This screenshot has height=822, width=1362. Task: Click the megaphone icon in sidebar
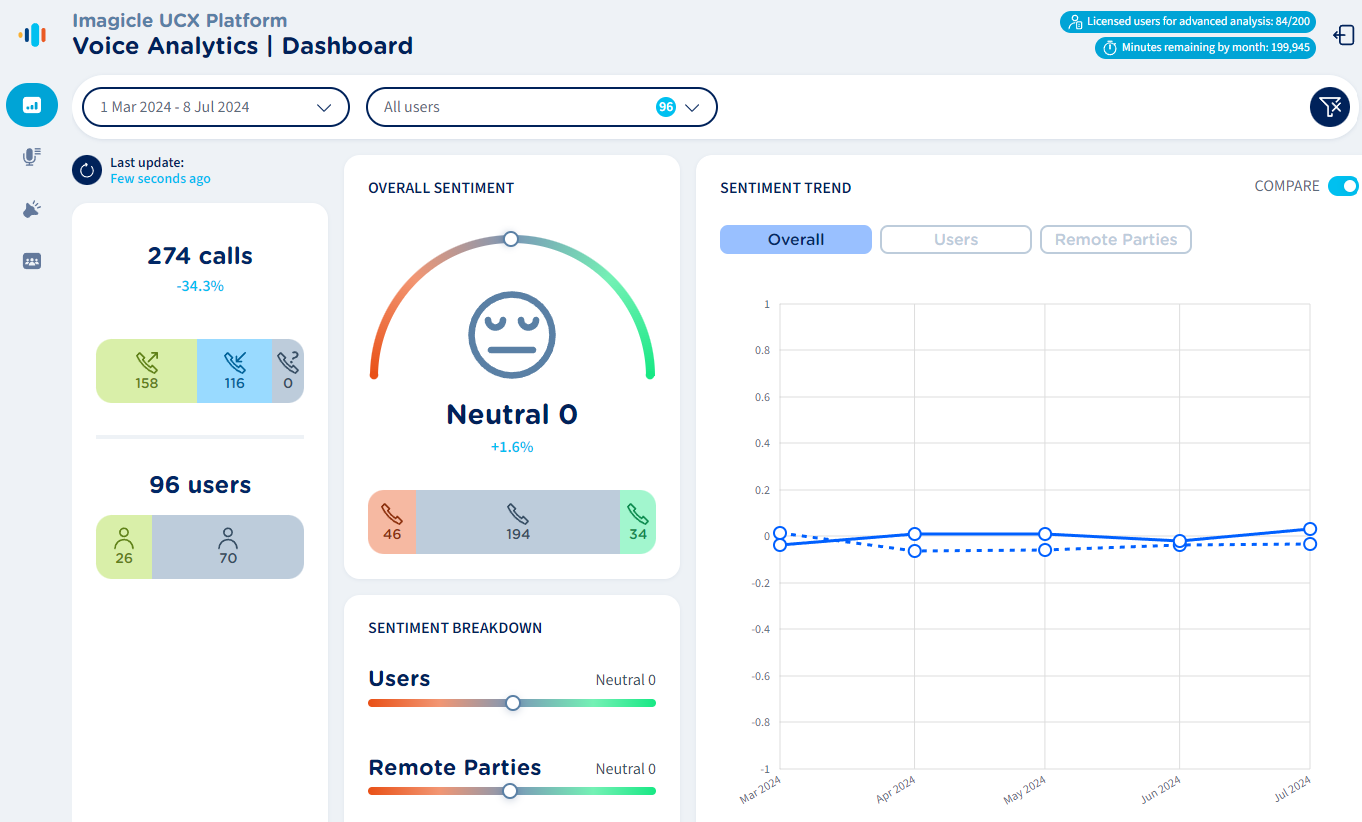click(32, 209)
